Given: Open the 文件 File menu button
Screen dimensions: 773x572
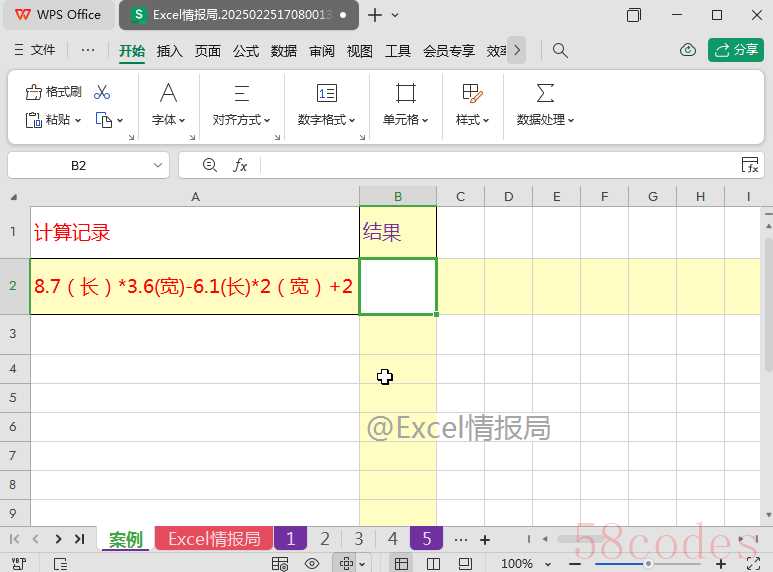Looking at the screenshot, I should pos(35,50).
